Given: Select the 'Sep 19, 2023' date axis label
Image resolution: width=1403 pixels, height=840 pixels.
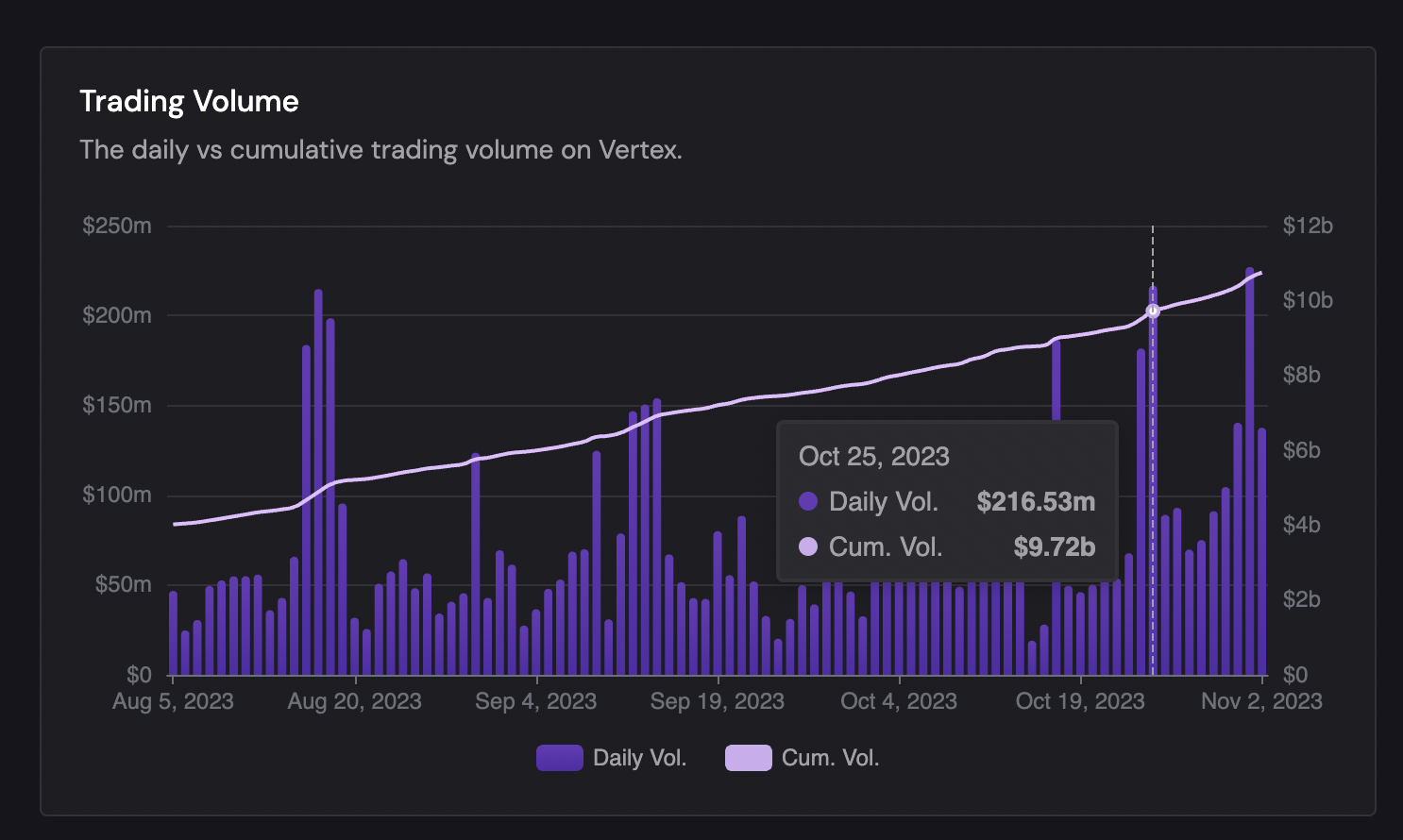Looking at the screenshot, I should click(x=717, y=701).
